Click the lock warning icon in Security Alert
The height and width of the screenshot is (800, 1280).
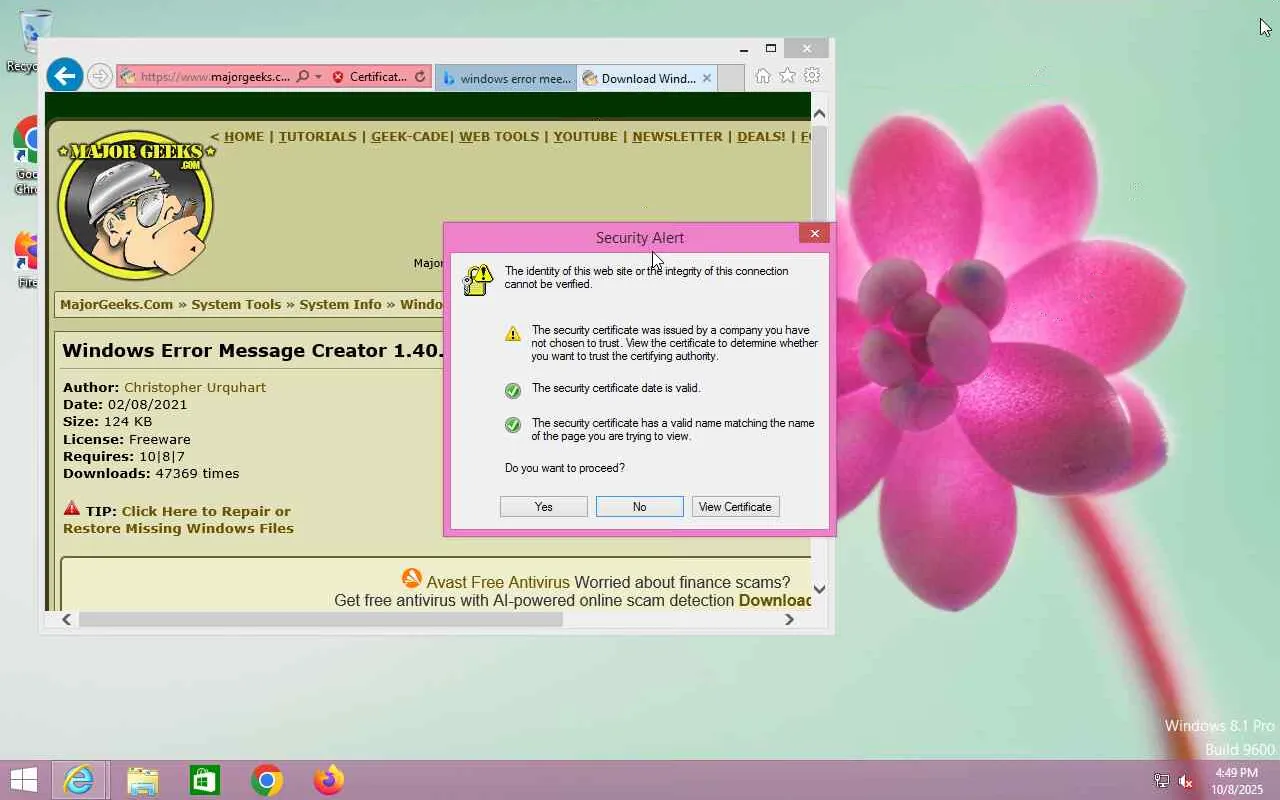coord(478,280)
